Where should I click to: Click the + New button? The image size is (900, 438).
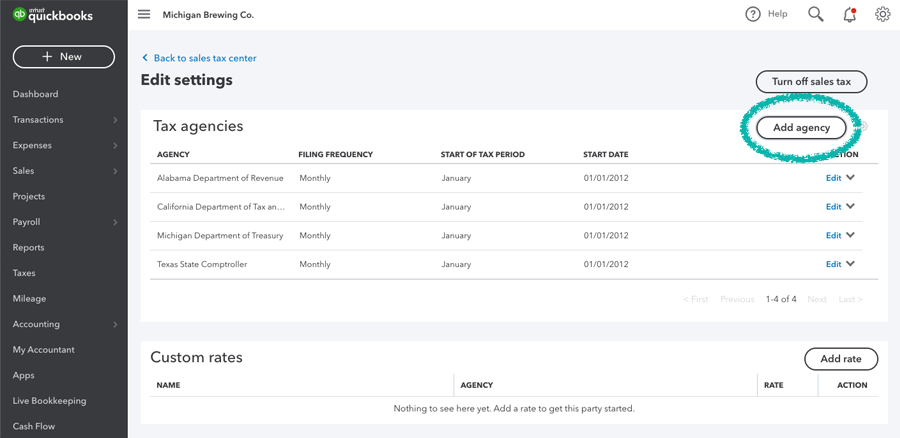[x=63, y=57]
